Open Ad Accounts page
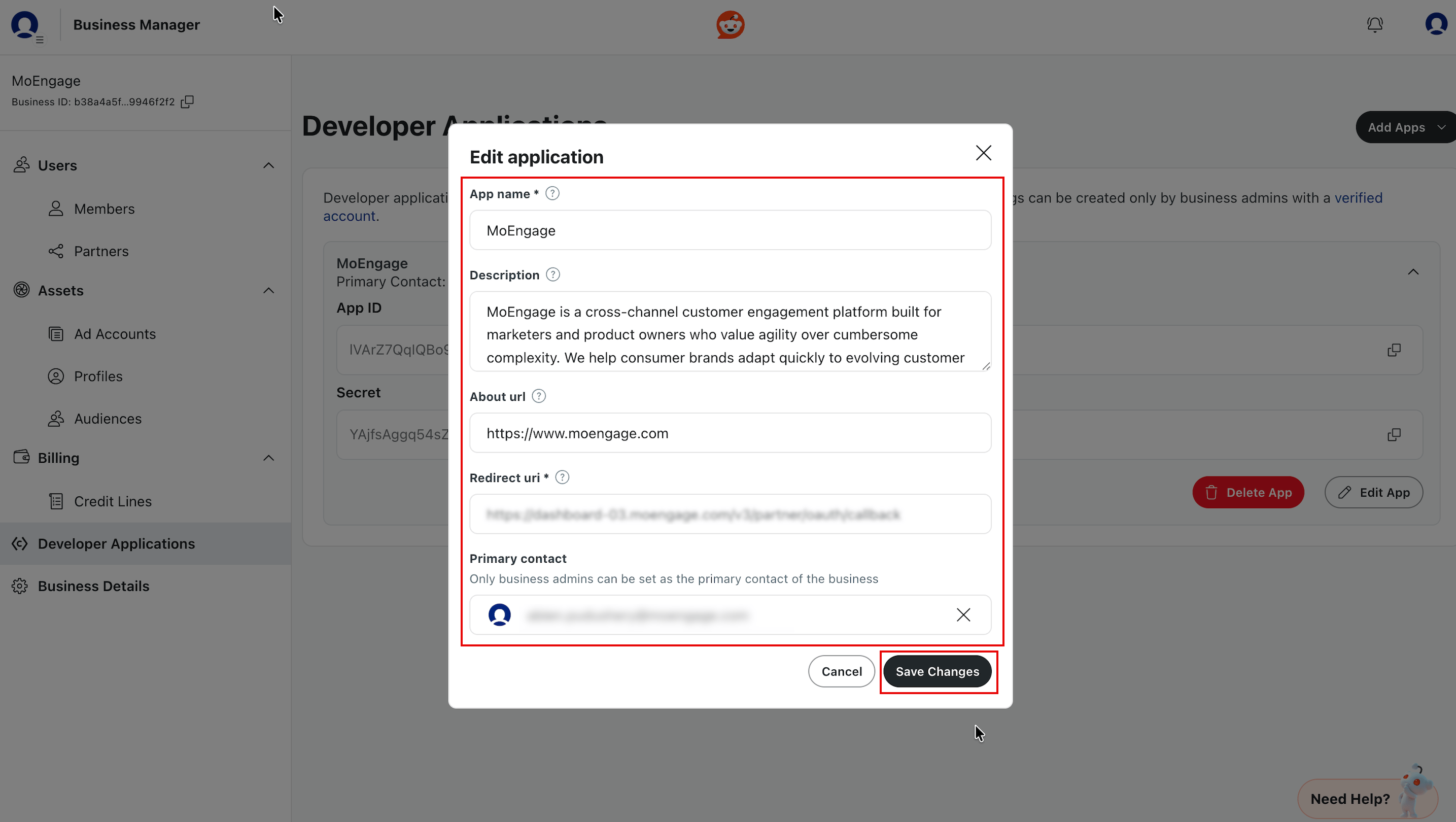The image size is (1456, 822). [115, 334]
